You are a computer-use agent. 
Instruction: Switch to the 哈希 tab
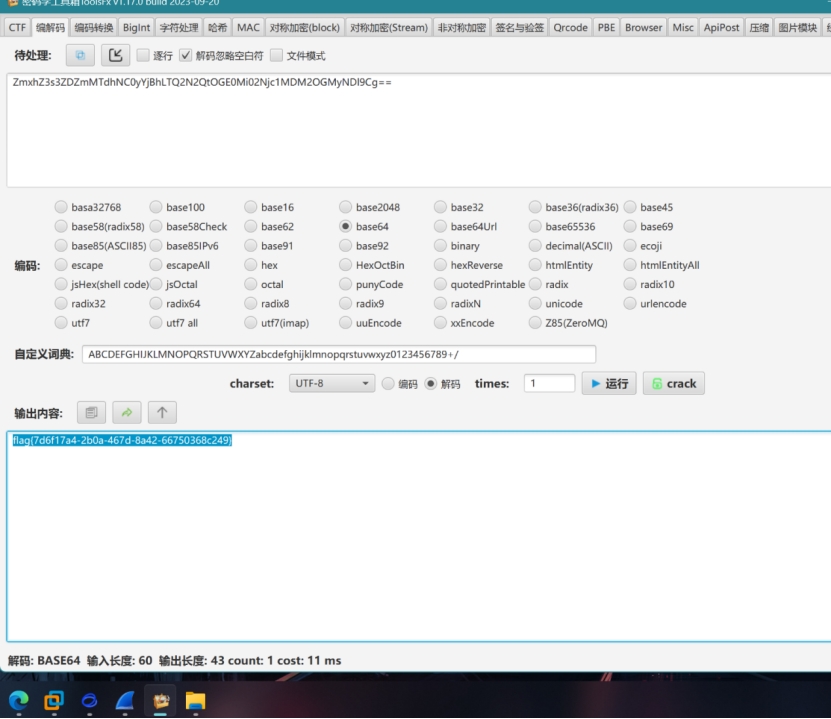[x=217, y=27]
